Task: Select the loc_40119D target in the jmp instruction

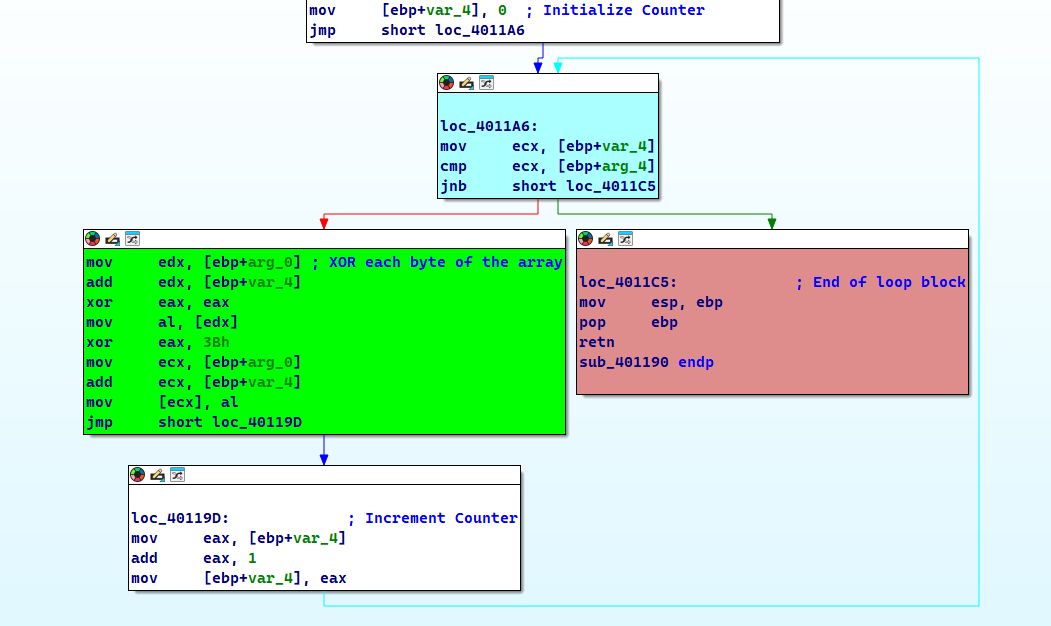Action: [256, 422]
